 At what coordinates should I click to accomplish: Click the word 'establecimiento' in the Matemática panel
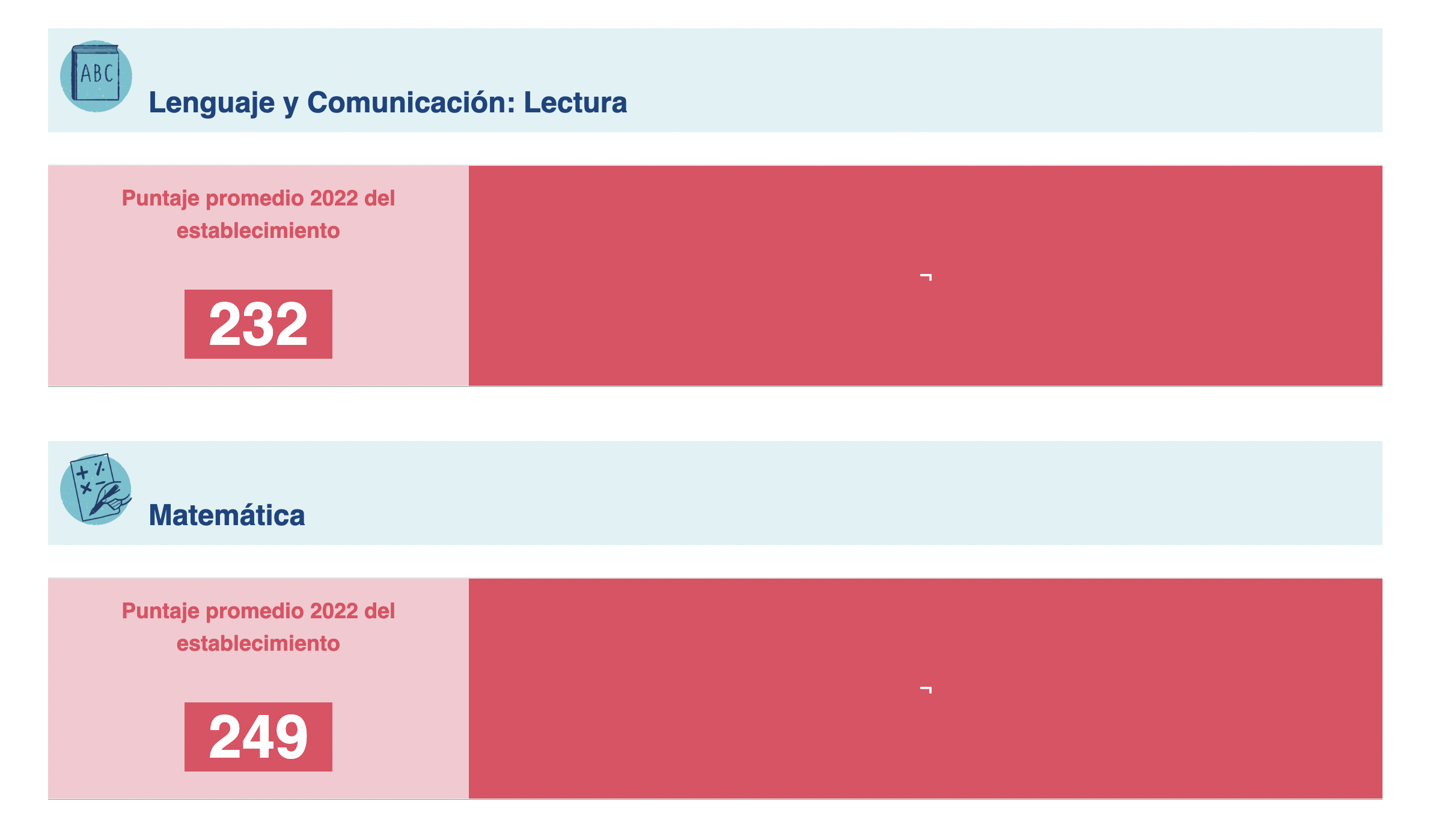[x=258, y=643]
